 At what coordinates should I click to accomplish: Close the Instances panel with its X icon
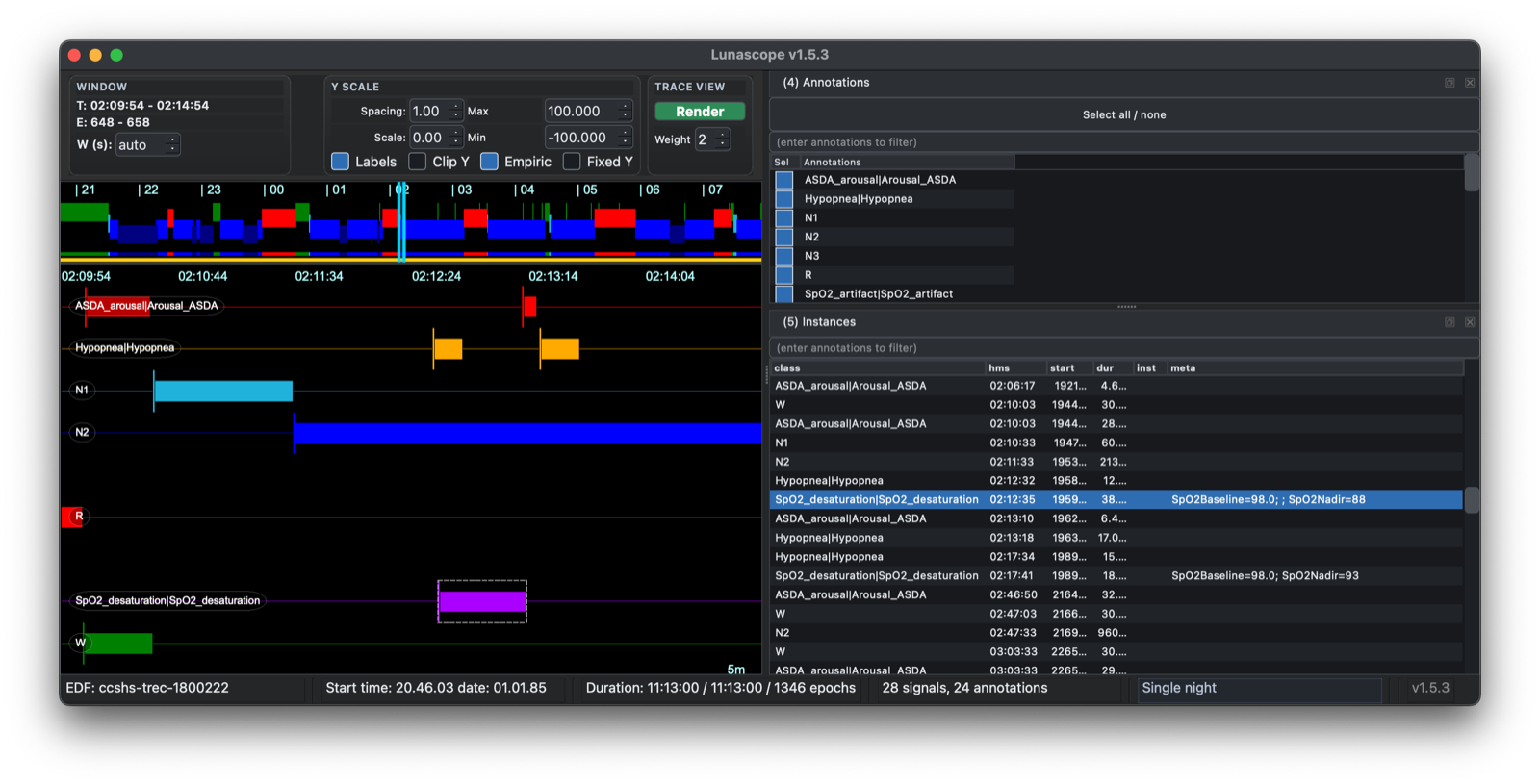(x=1470, y=322)
